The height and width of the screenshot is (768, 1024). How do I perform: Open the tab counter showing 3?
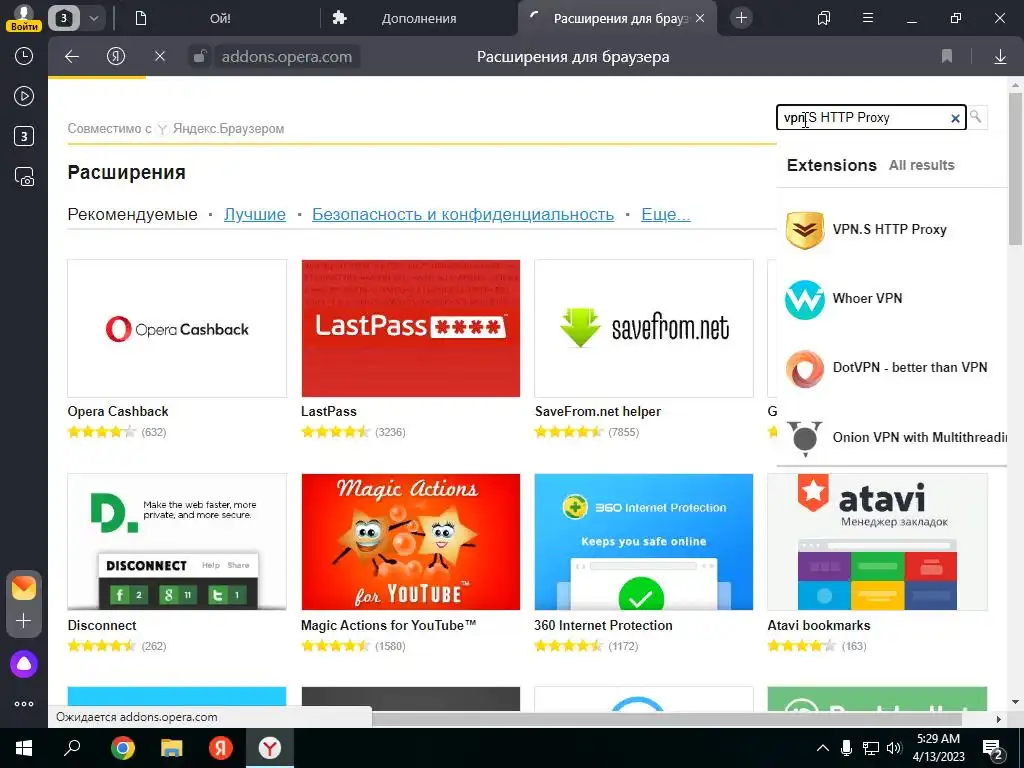click(x=63, y=18)
